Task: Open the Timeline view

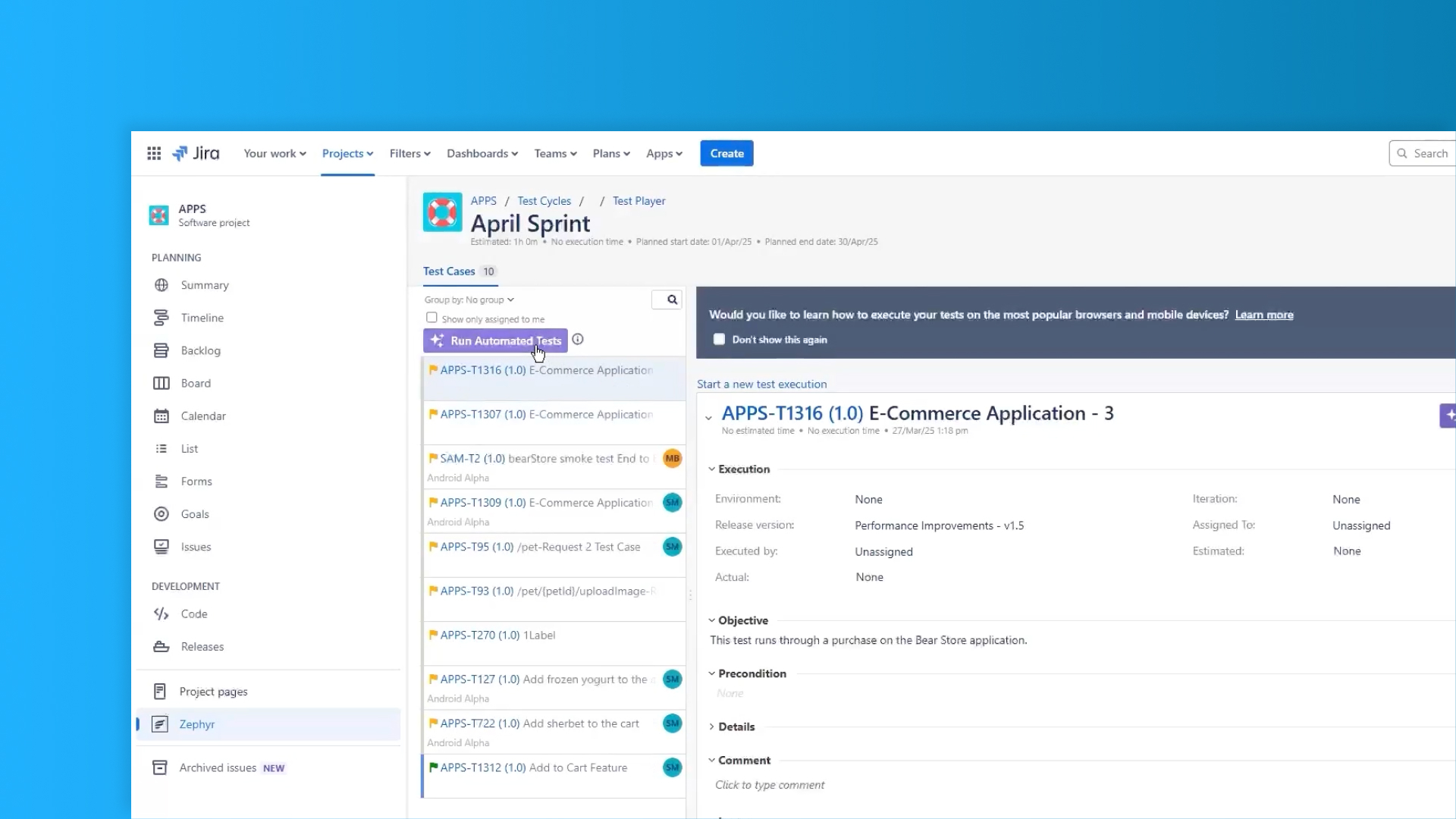Action: [x=202, y=318]
